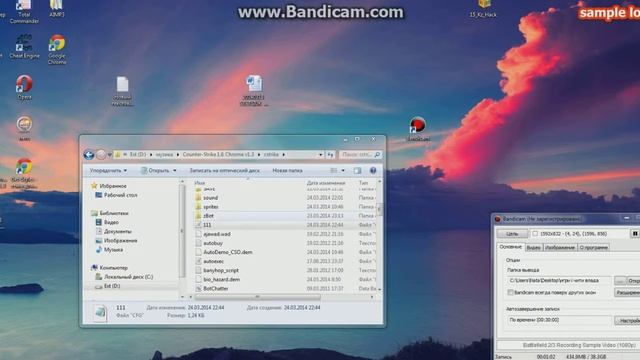
Task: Go forward in Explorer window
Action: [100, 155]
